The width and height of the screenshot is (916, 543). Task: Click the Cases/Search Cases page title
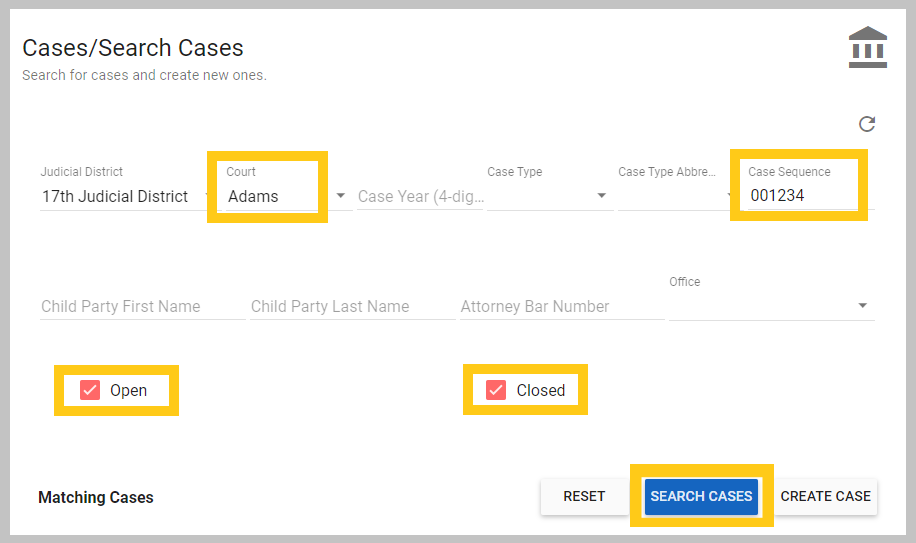(133, 48)
